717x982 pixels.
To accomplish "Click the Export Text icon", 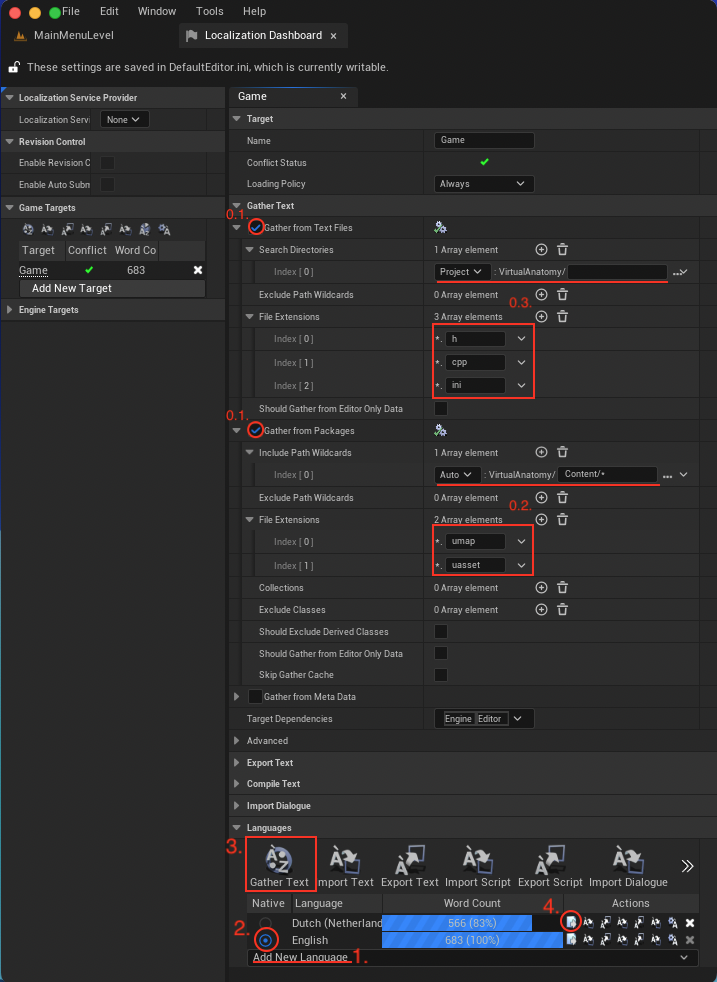I will click(x=410, y=860).
